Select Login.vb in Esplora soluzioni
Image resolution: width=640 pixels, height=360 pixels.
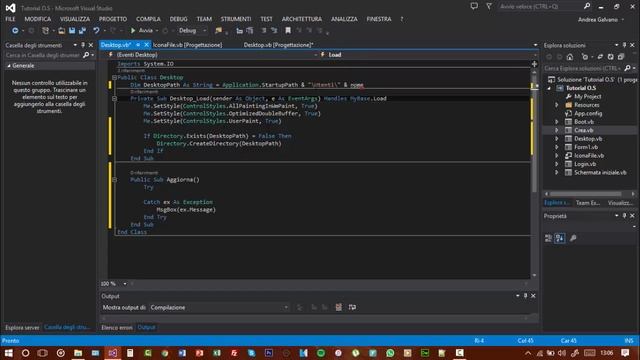click(585, 164)
